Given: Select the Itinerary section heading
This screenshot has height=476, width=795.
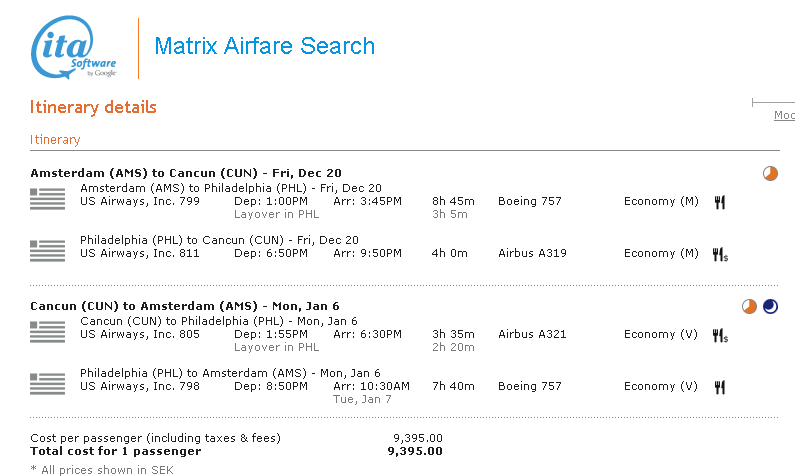Looking at the screenshot, I should (x=55, y=140).
